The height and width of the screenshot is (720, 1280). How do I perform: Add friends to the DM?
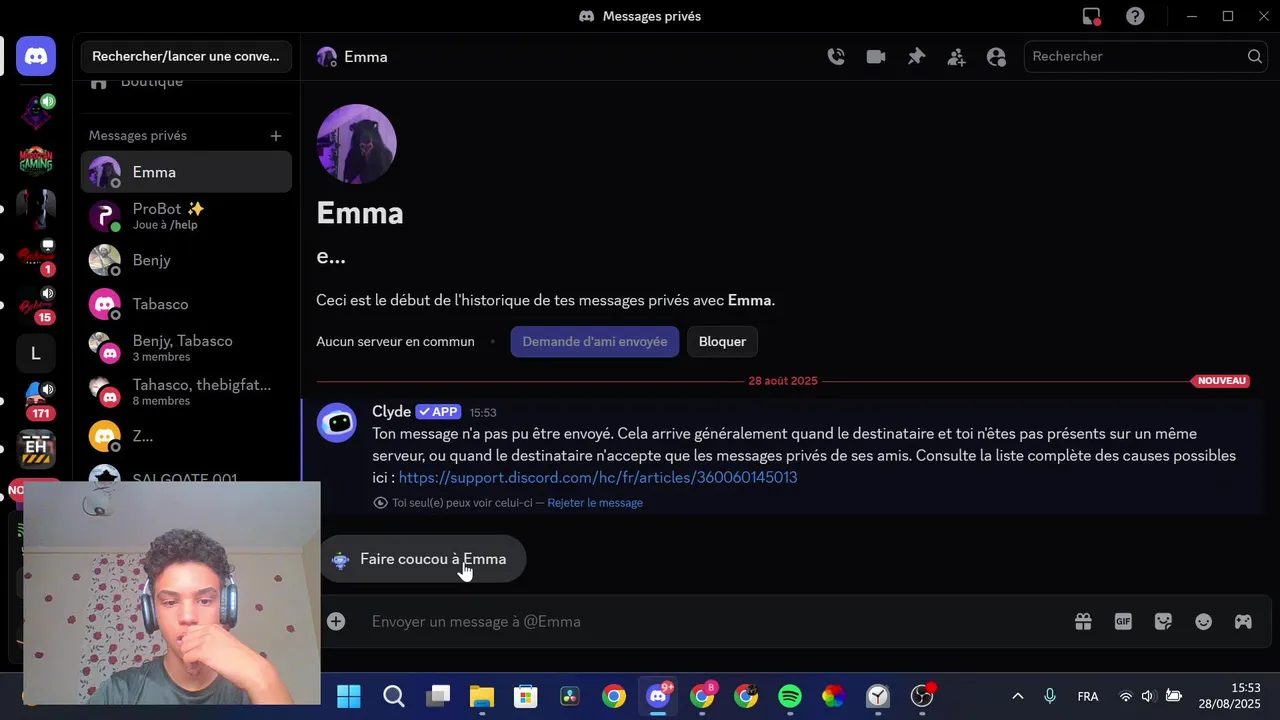[x=956, y=57]
